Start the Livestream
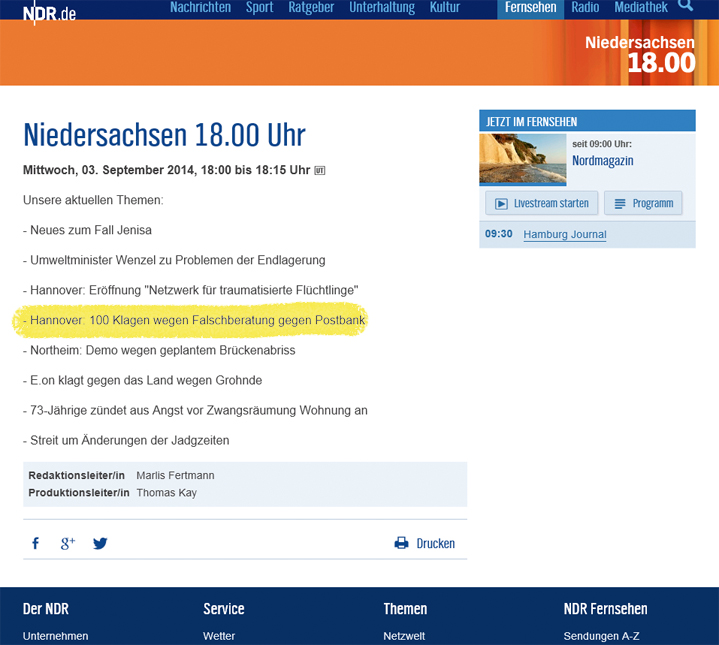Viewport: 719px width, 645px height. [x=542, y=203]
